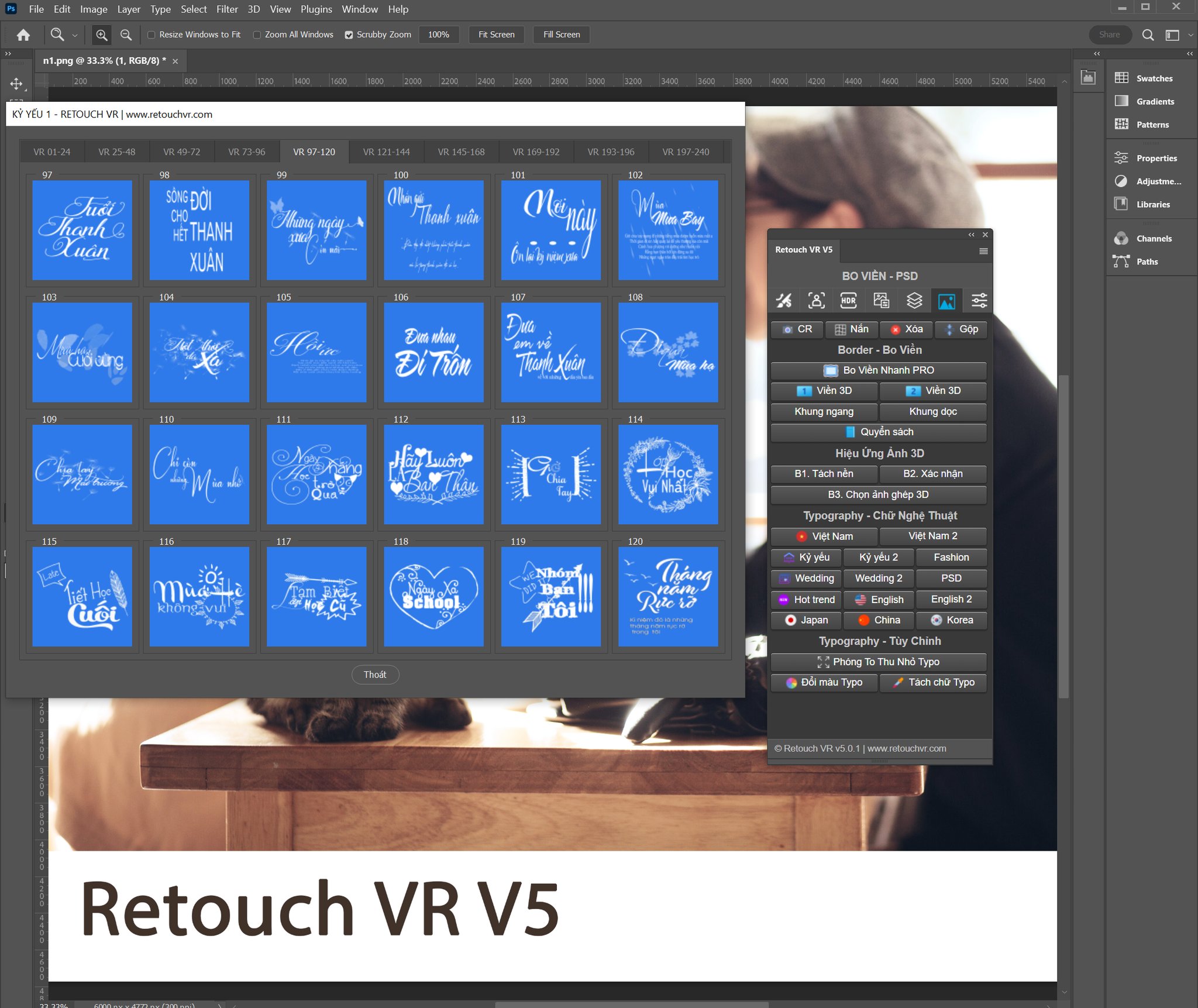Open the workspace switcher dropdown arrow
Image resolution: width=1198 pixels, height=1008 pixels.
(1190, 35)
